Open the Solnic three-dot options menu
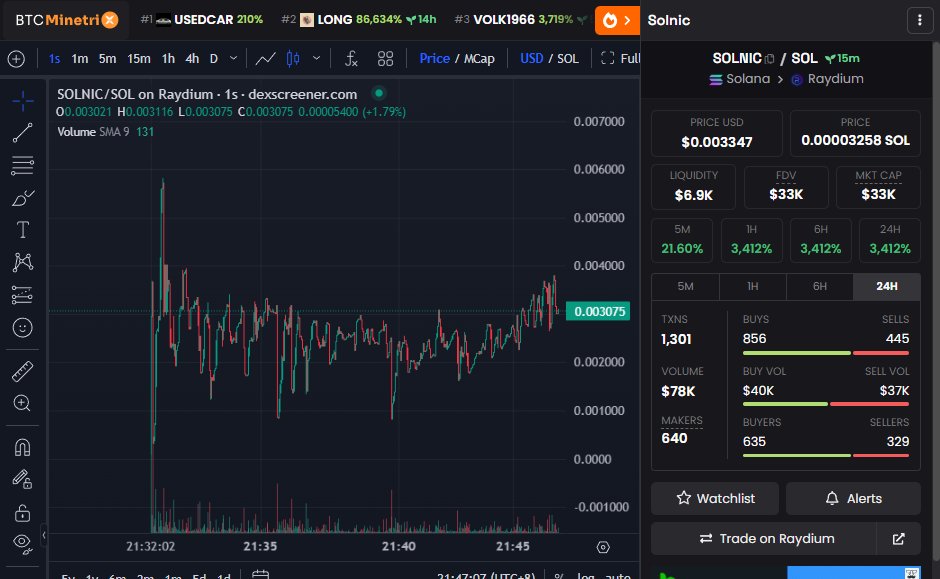Viewport: 940px width, 579px height. (x=920, y=20)
